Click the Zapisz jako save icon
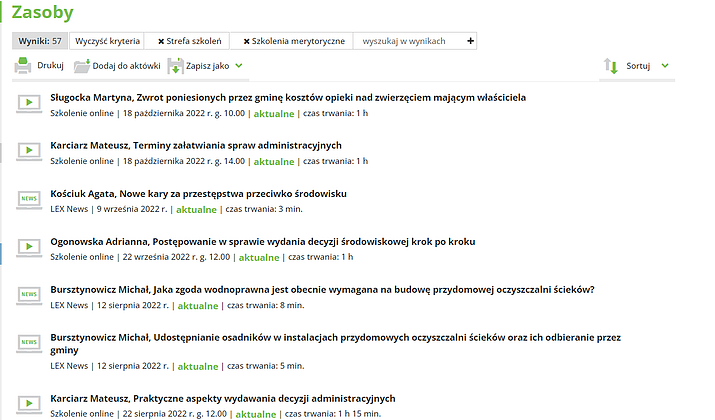 tap(175, 66)
